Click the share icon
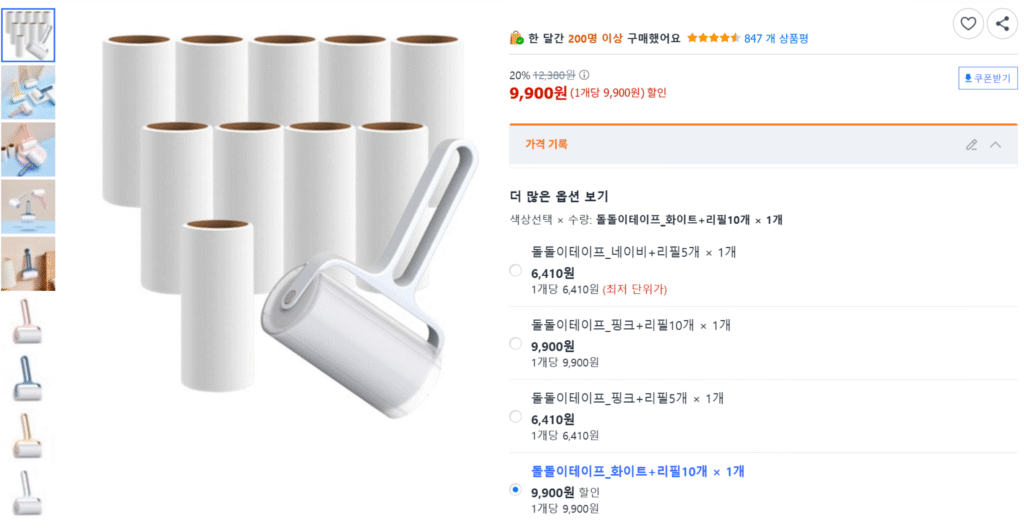The image size is (1024, 532). coord(1002,24)
